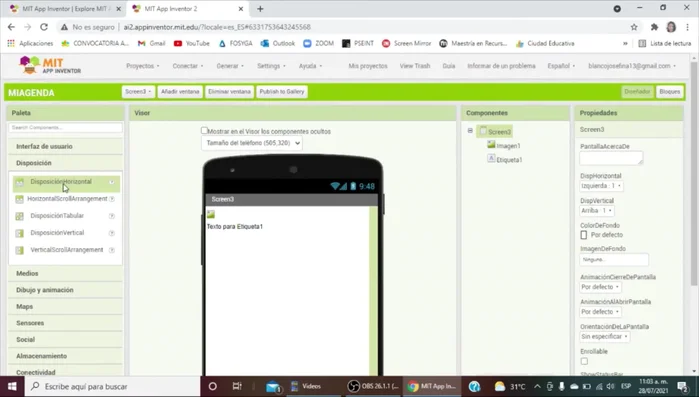Bookmark this page with the star icon
Image resolution: width=699 pixels, height=397 pixels.
tap(634, 27)
